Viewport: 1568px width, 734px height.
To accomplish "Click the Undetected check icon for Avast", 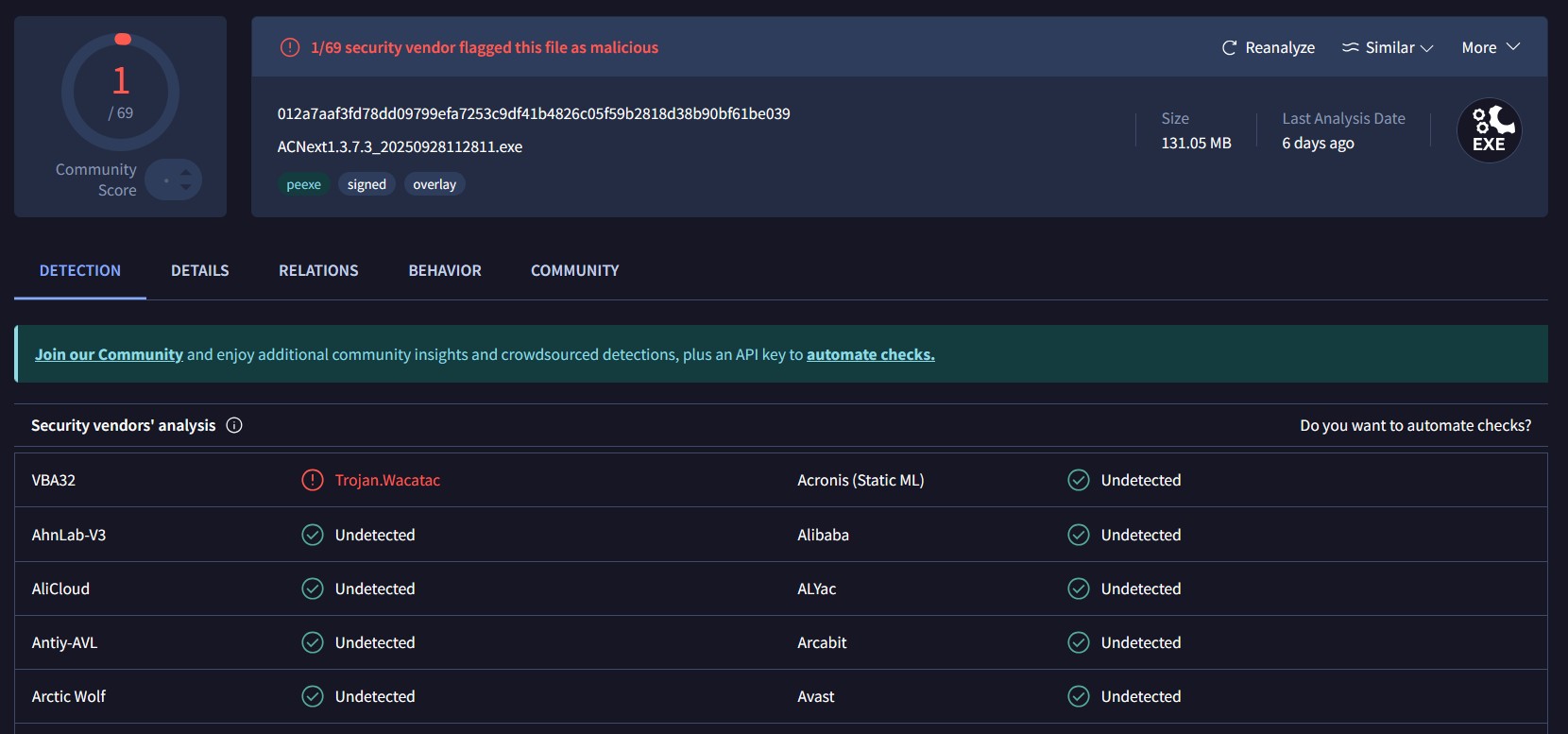I will pyautogui.click(x=1078, y=696).
